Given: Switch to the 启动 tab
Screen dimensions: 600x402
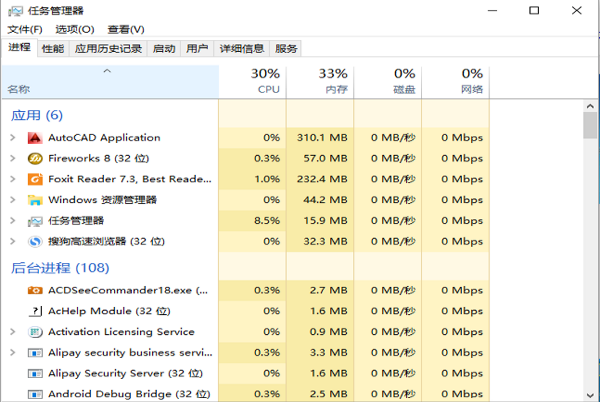Looking at the screenshot, I should coord(164,48).
